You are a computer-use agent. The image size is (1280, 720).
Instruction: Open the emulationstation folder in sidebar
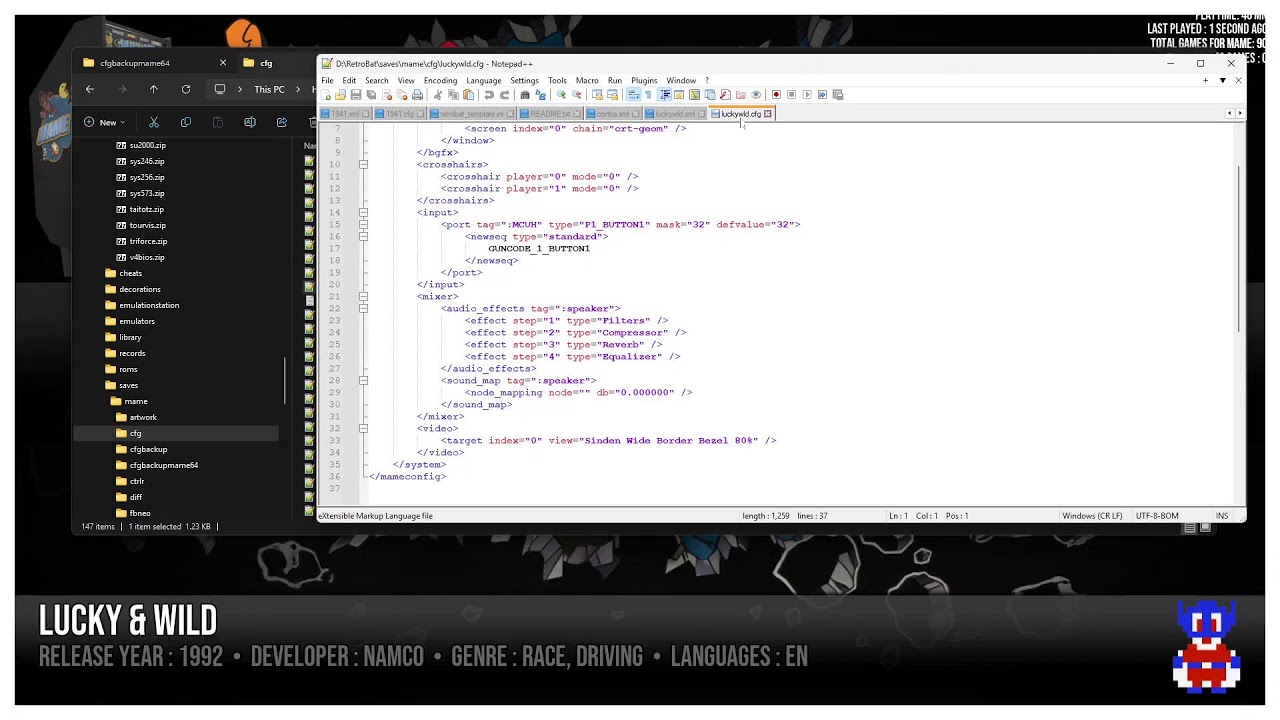click(149, 305)
